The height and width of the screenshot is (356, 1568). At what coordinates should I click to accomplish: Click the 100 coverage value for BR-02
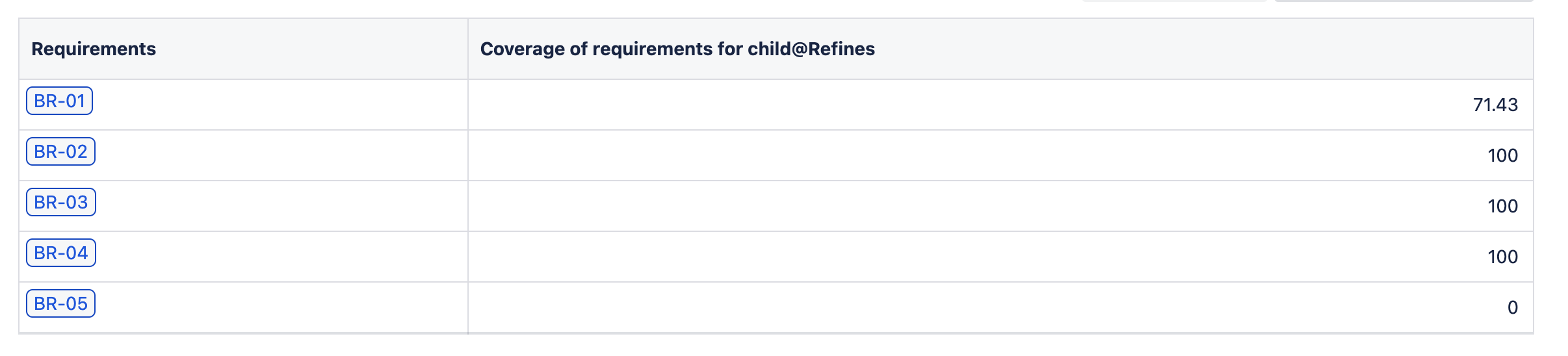point(1502,156)
